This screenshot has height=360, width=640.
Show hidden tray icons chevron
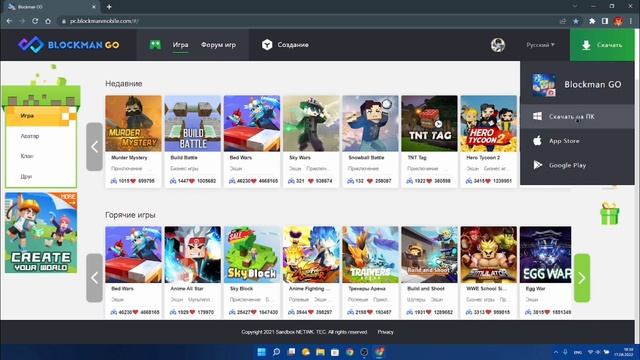click(556, 352)
